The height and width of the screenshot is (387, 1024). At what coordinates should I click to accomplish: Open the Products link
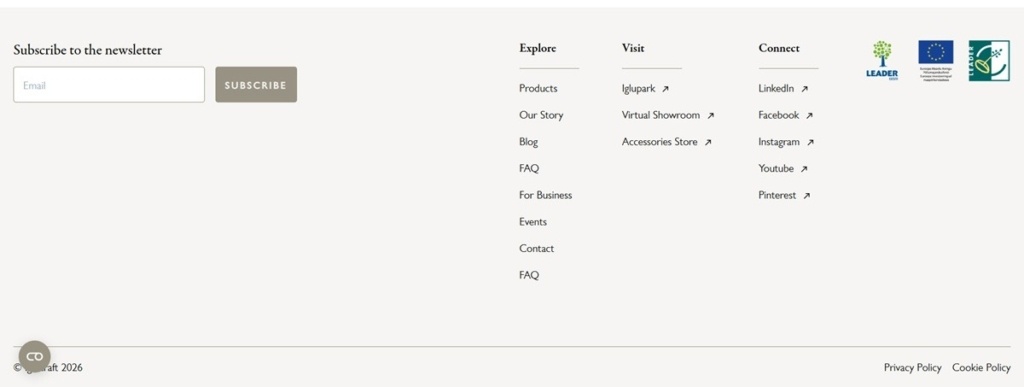coord(538,88)
